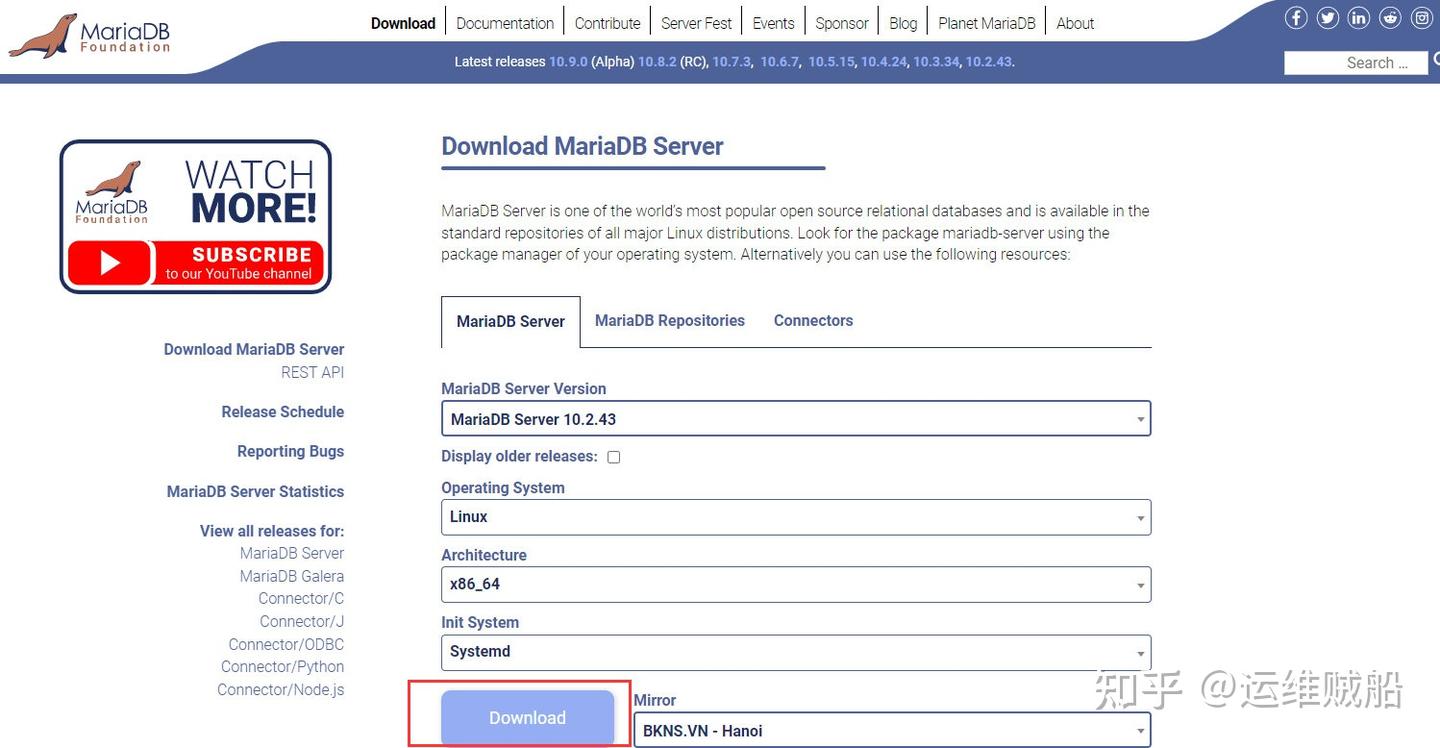Enable the Display older releases checkbox
The width and height of the screenshot is (1440, 748).
point(613,457)
